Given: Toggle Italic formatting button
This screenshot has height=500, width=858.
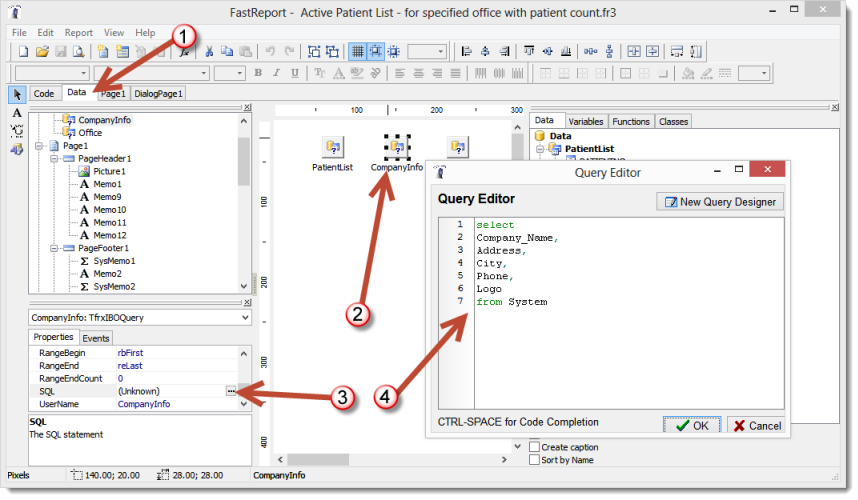Looking at the screenshot, I should click(x=276, y=73).
